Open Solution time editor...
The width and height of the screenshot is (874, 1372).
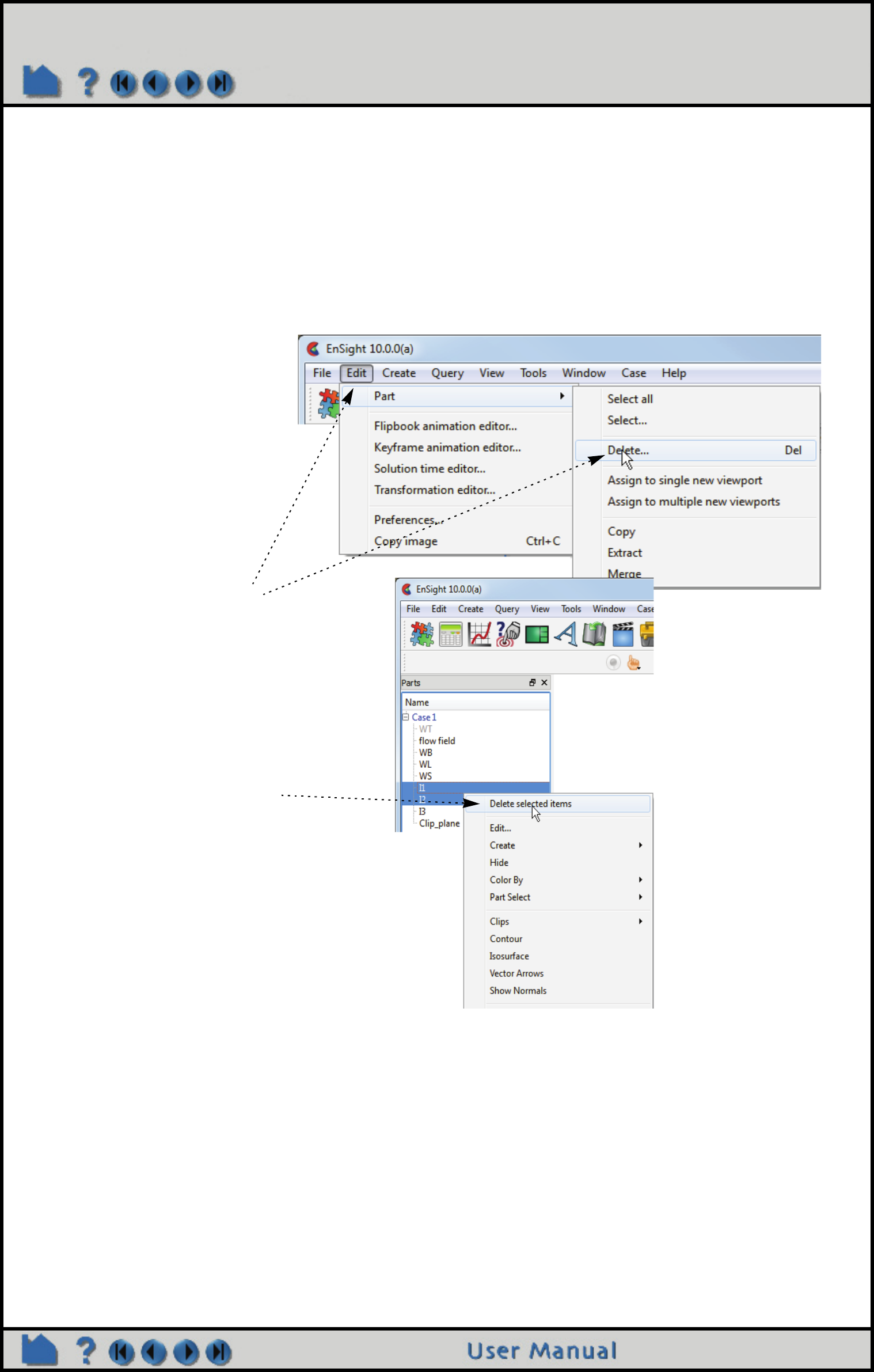click(430, 469)
